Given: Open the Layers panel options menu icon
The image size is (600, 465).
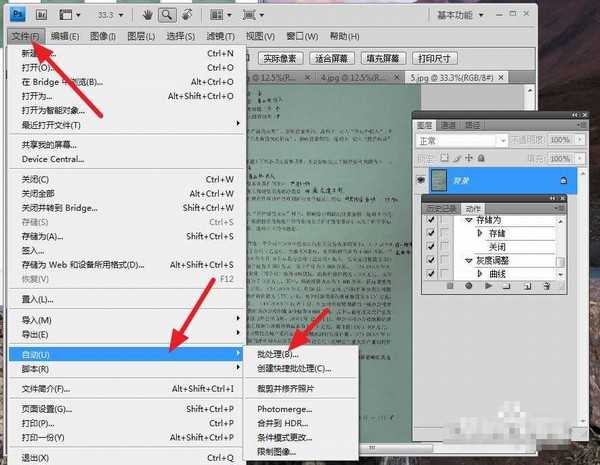Looking at the screenshot, I should coord(582,125).
